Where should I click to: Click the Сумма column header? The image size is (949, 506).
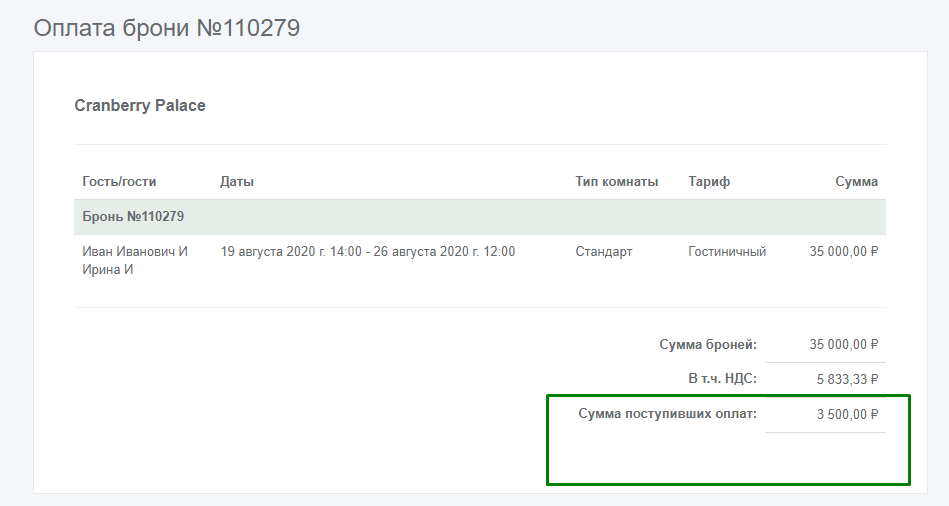point(856,182)
